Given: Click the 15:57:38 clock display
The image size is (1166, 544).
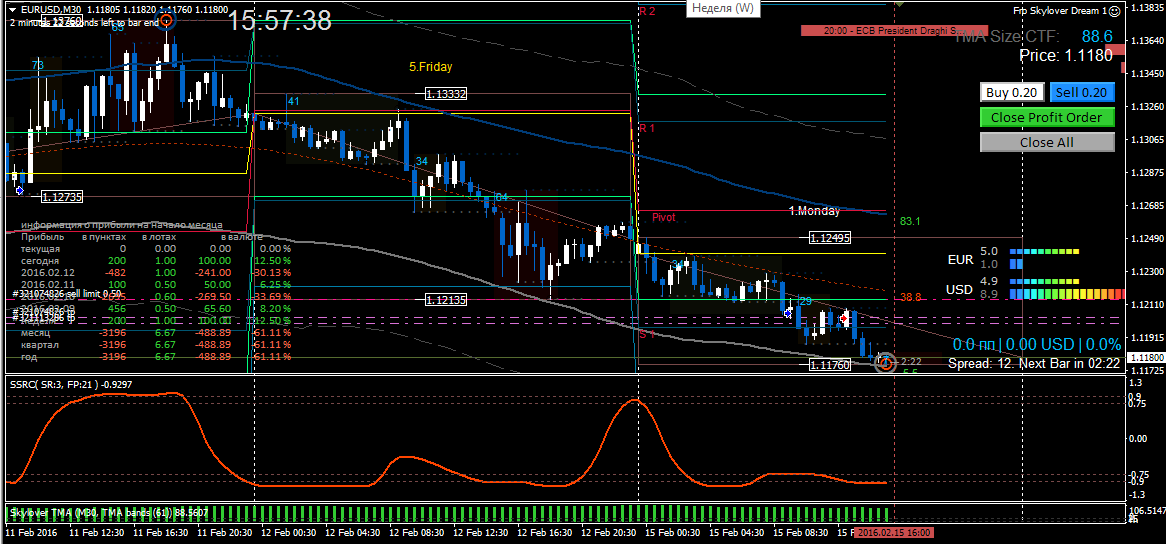Looking at the screenshot, I should click(279, 20).
